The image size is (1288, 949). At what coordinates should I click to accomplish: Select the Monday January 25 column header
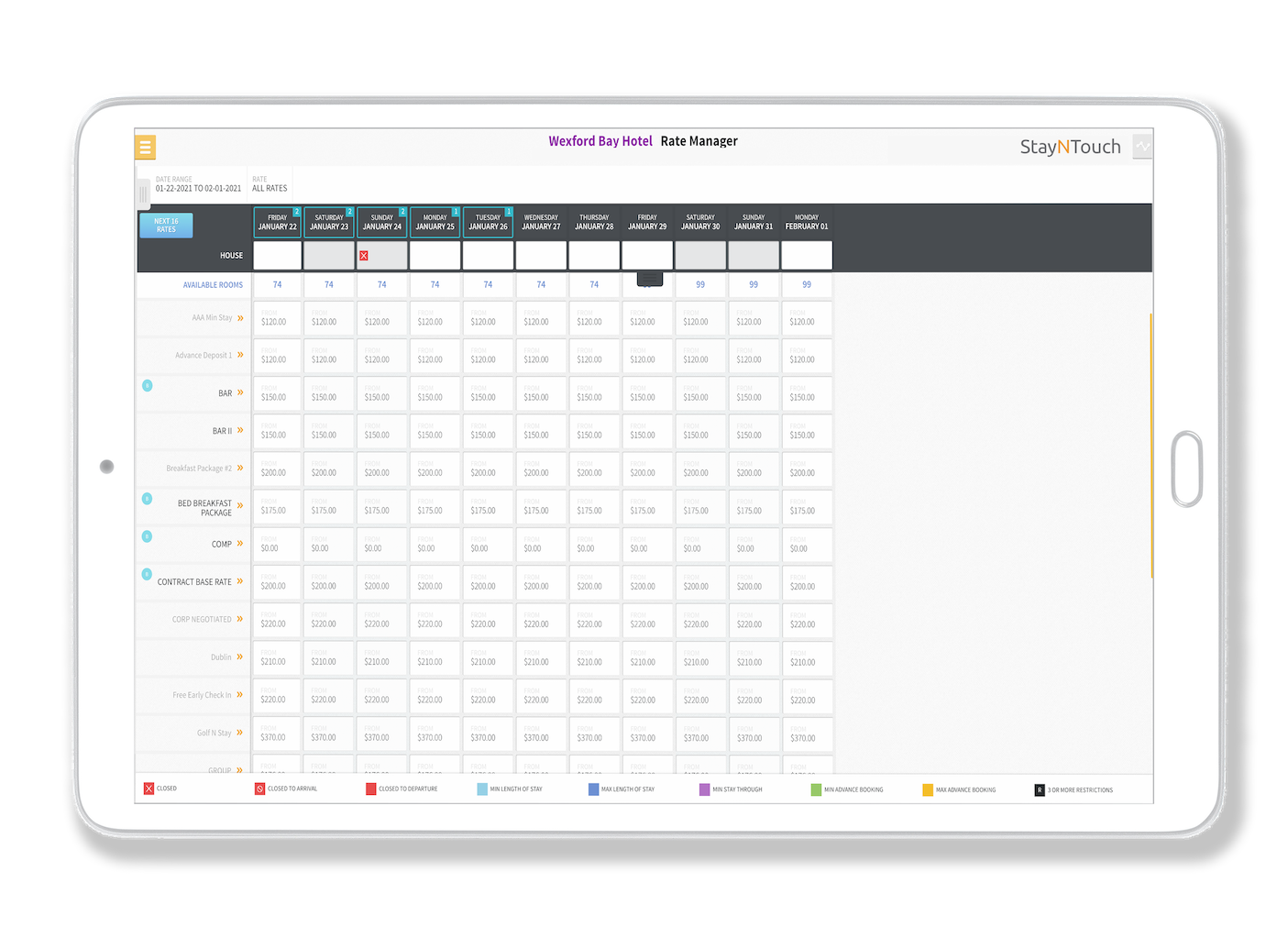(435, 223)
